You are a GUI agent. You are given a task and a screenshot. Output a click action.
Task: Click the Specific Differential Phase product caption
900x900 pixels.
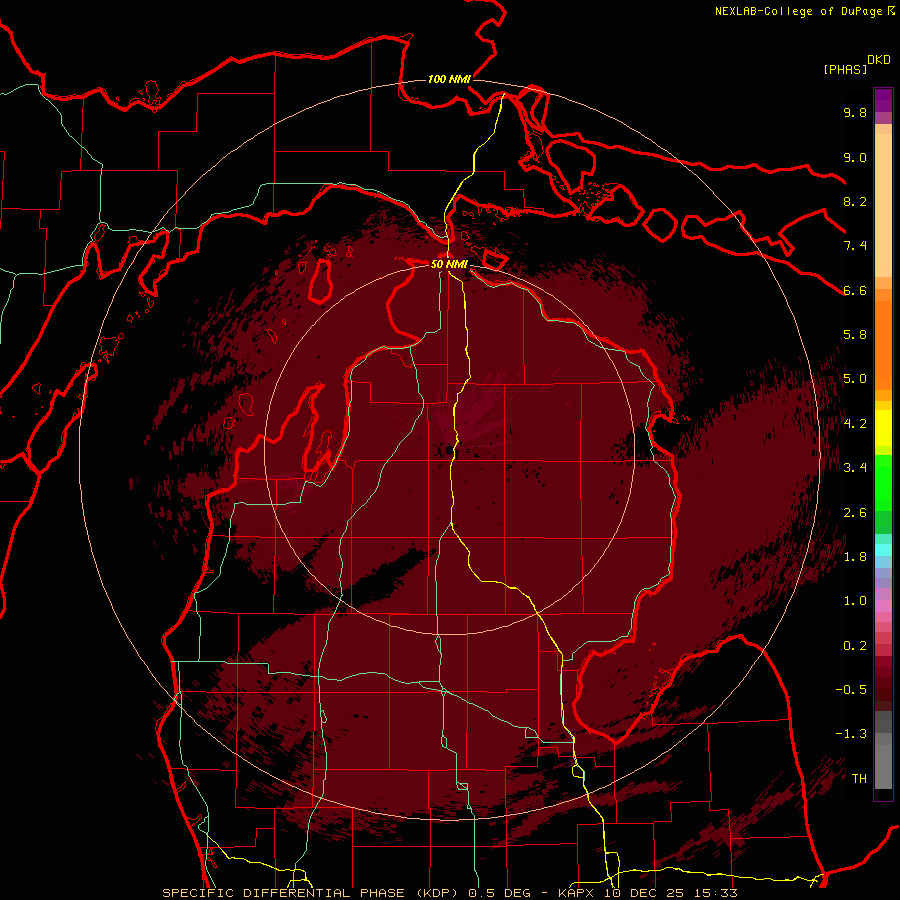tap(449, 893)
